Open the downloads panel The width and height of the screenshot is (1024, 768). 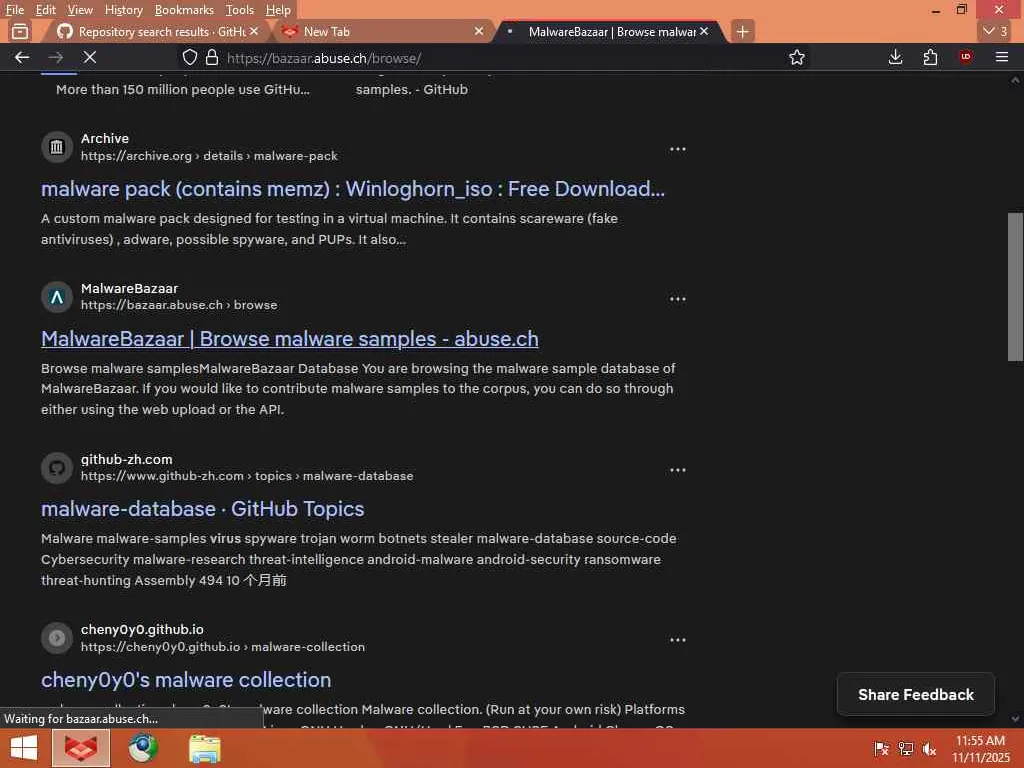(x=895, y=57)
